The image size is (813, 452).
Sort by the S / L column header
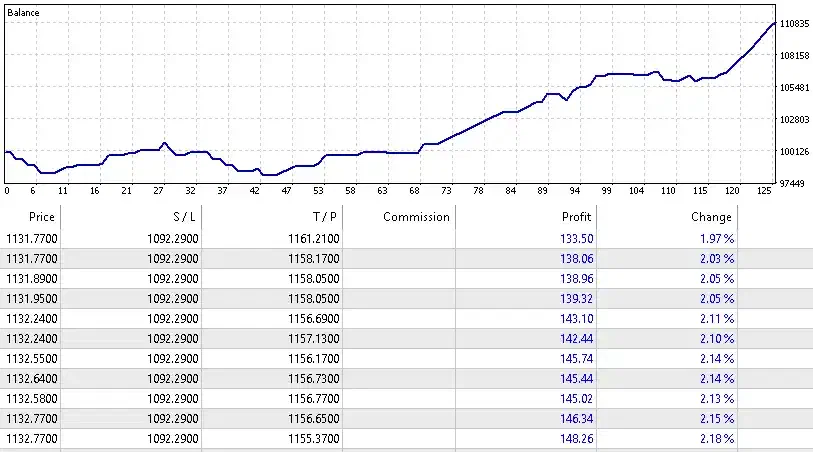point(180,217)
